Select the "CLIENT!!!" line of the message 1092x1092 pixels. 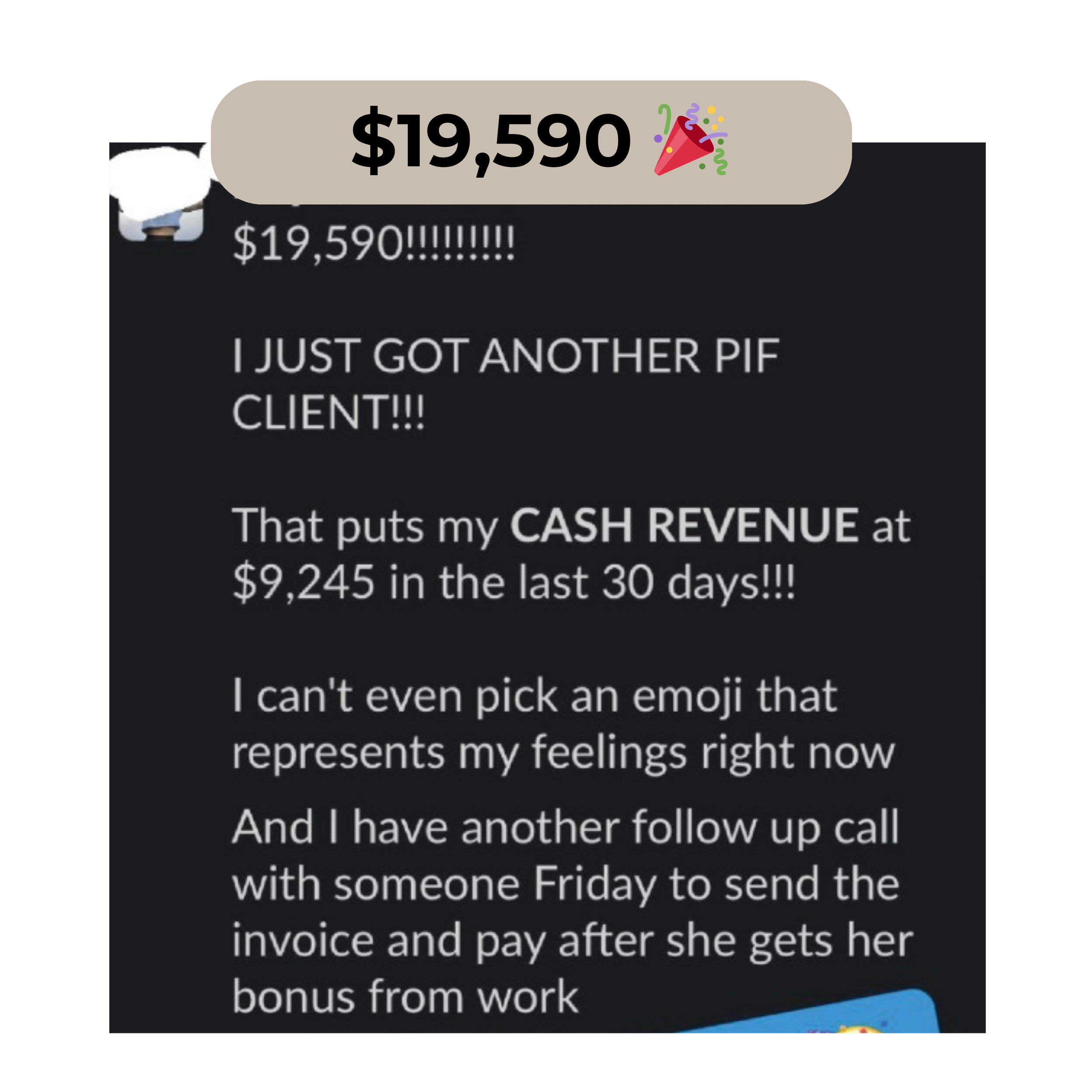pos(328,412)
